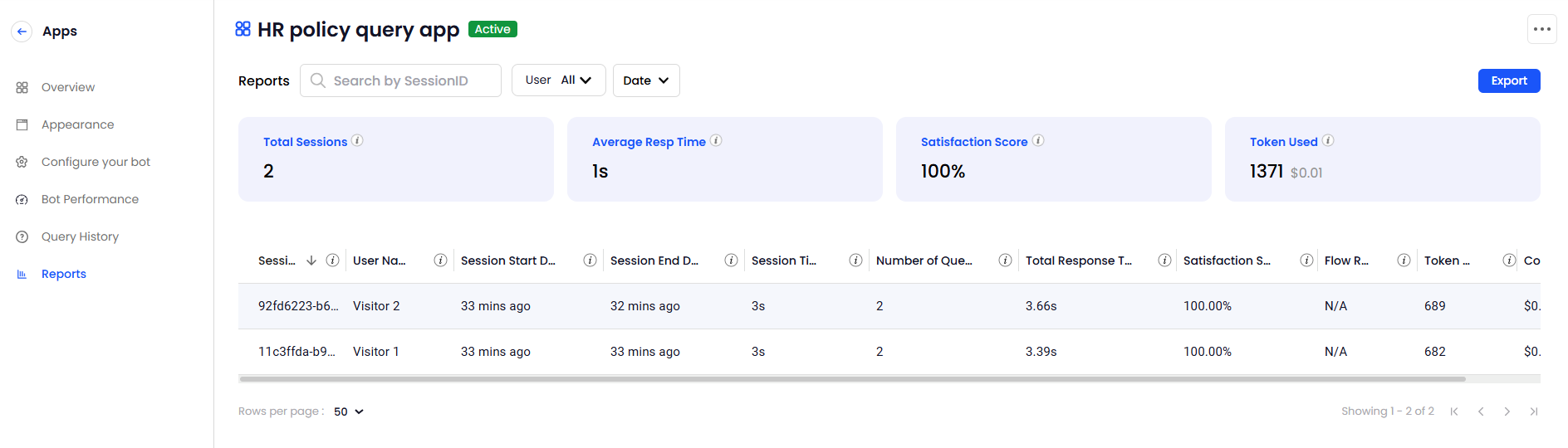Go to the next page of results
This screenshot has width=1568, height=448.
(x=1507, y=411)
